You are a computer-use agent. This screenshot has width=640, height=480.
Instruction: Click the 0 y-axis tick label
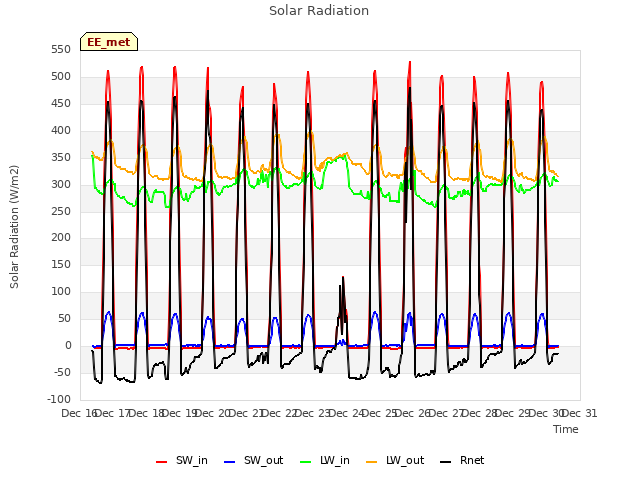68,345
